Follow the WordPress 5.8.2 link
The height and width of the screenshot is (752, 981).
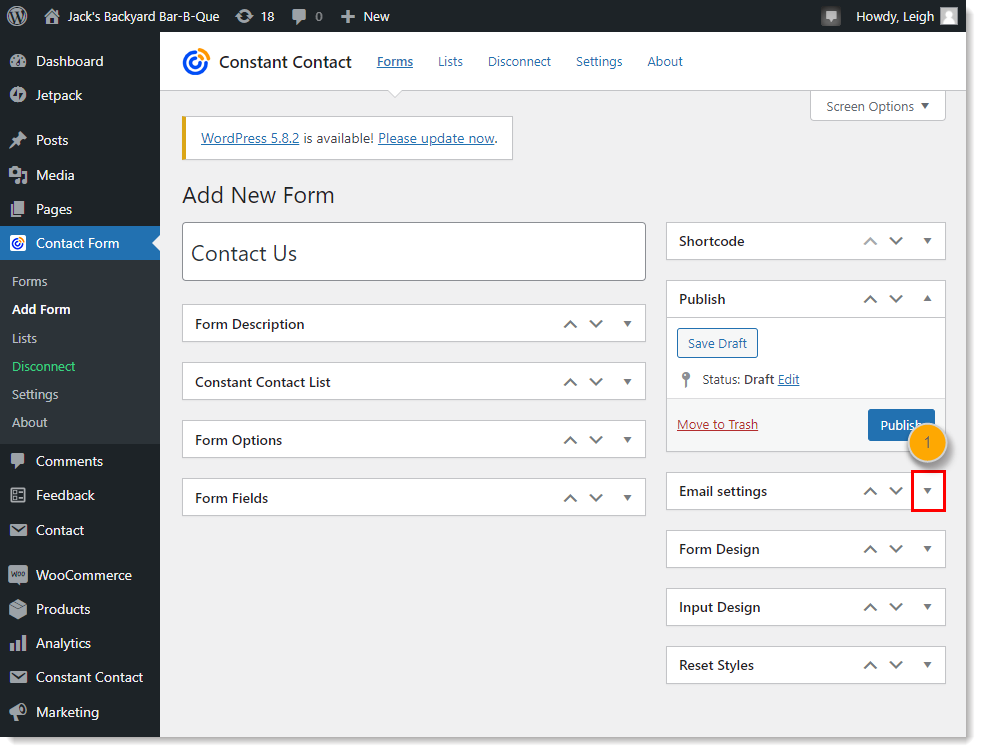pos(250,138)
